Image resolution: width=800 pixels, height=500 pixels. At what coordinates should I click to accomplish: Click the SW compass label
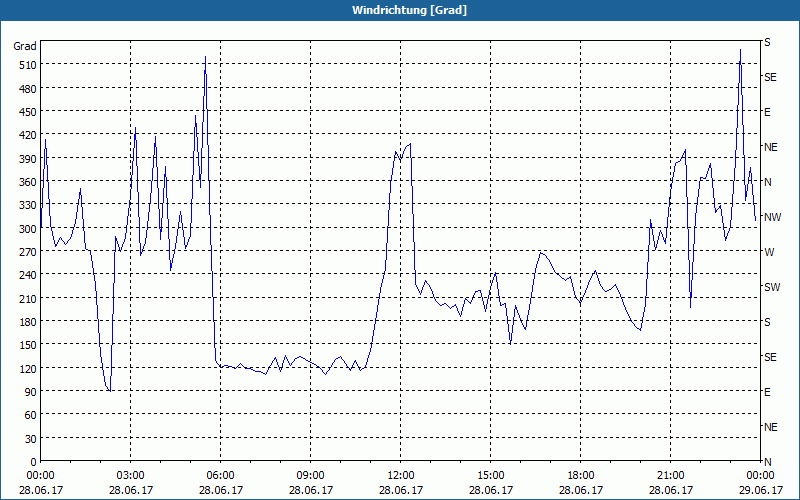pyautogui.click(x=772, y=287)
